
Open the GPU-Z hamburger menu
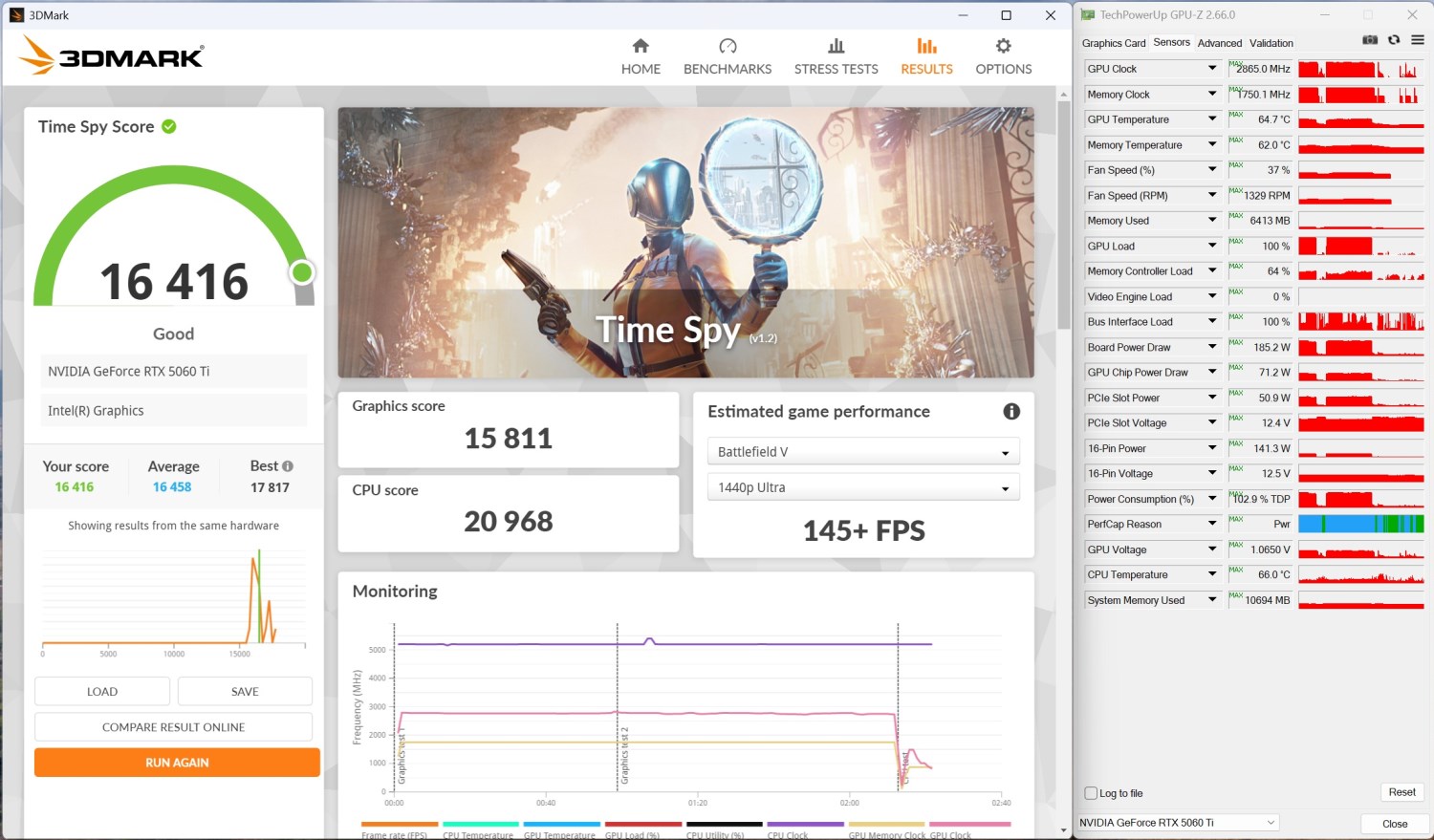click(1418, 40)
